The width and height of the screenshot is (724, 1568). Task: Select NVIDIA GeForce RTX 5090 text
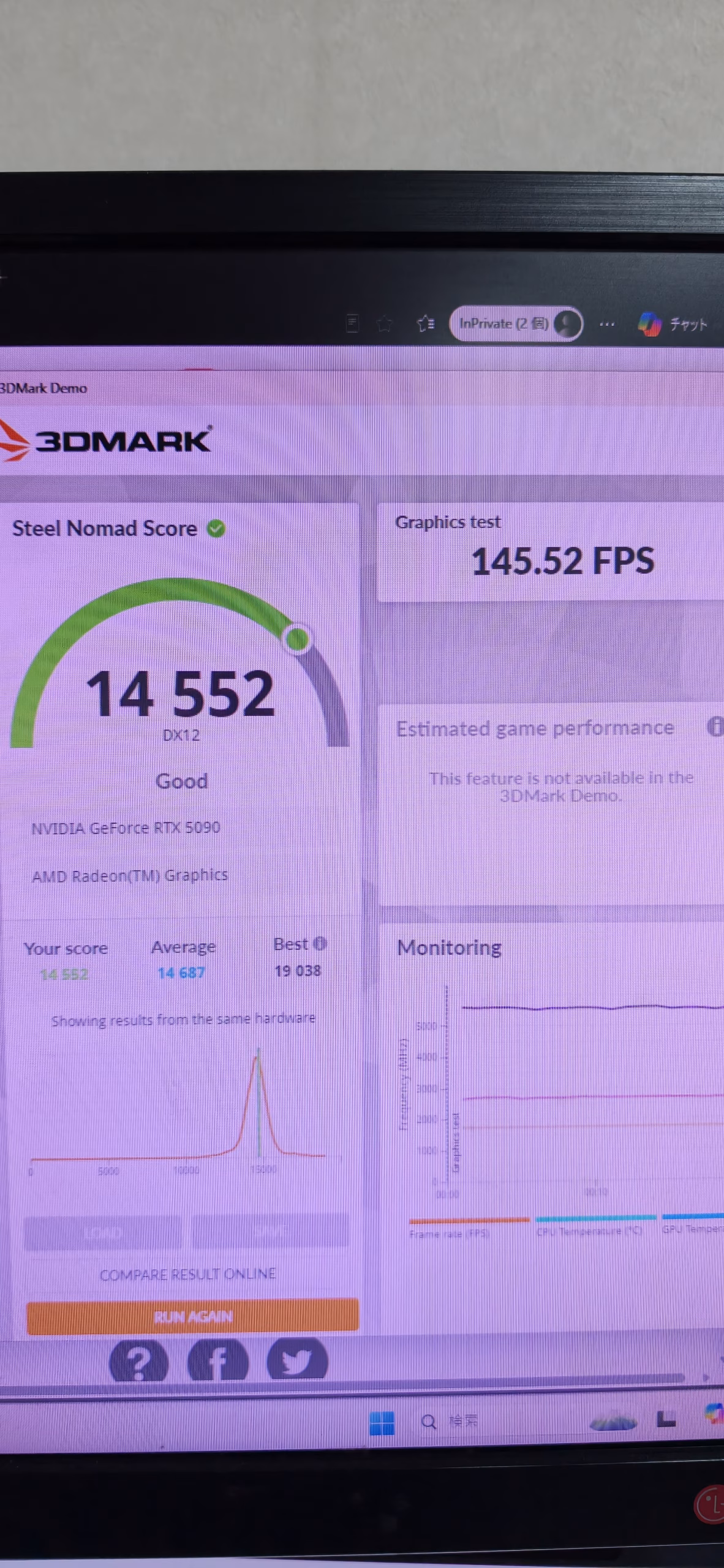point(126,828)
